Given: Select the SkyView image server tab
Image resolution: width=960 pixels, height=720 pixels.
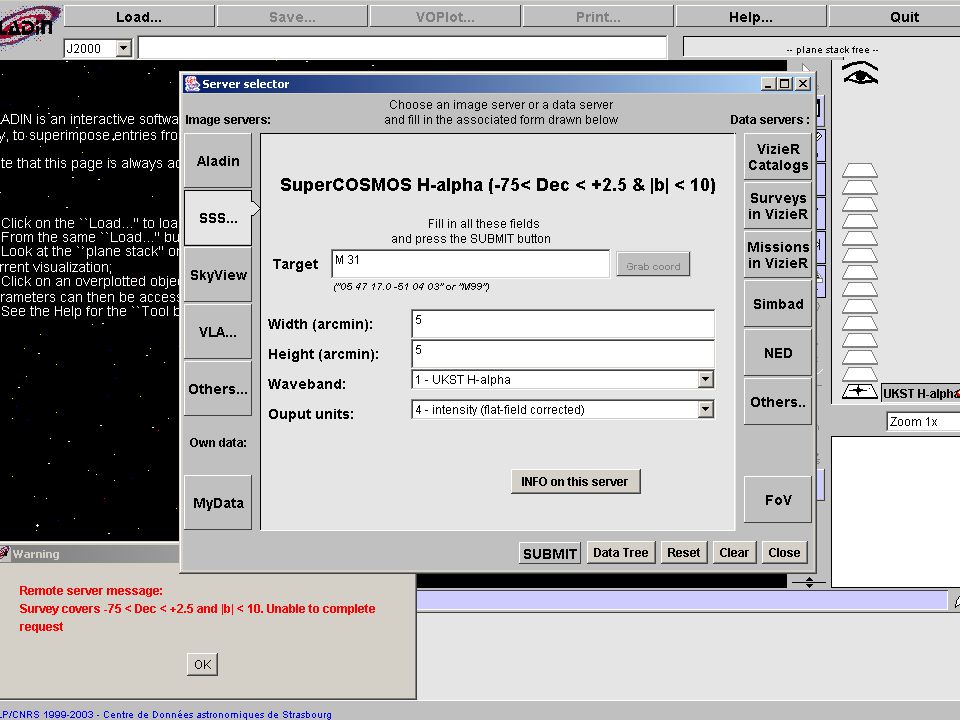Looking at the screenshot, I should tap(218, 275).
